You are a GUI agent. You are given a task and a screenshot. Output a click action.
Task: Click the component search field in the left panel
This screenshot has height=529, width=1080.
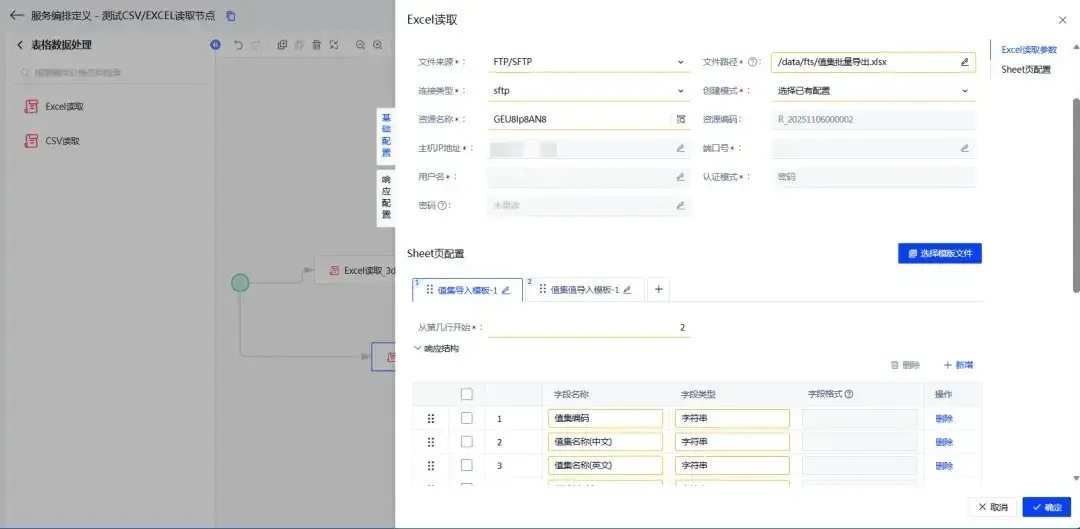(x=110, y=72)
